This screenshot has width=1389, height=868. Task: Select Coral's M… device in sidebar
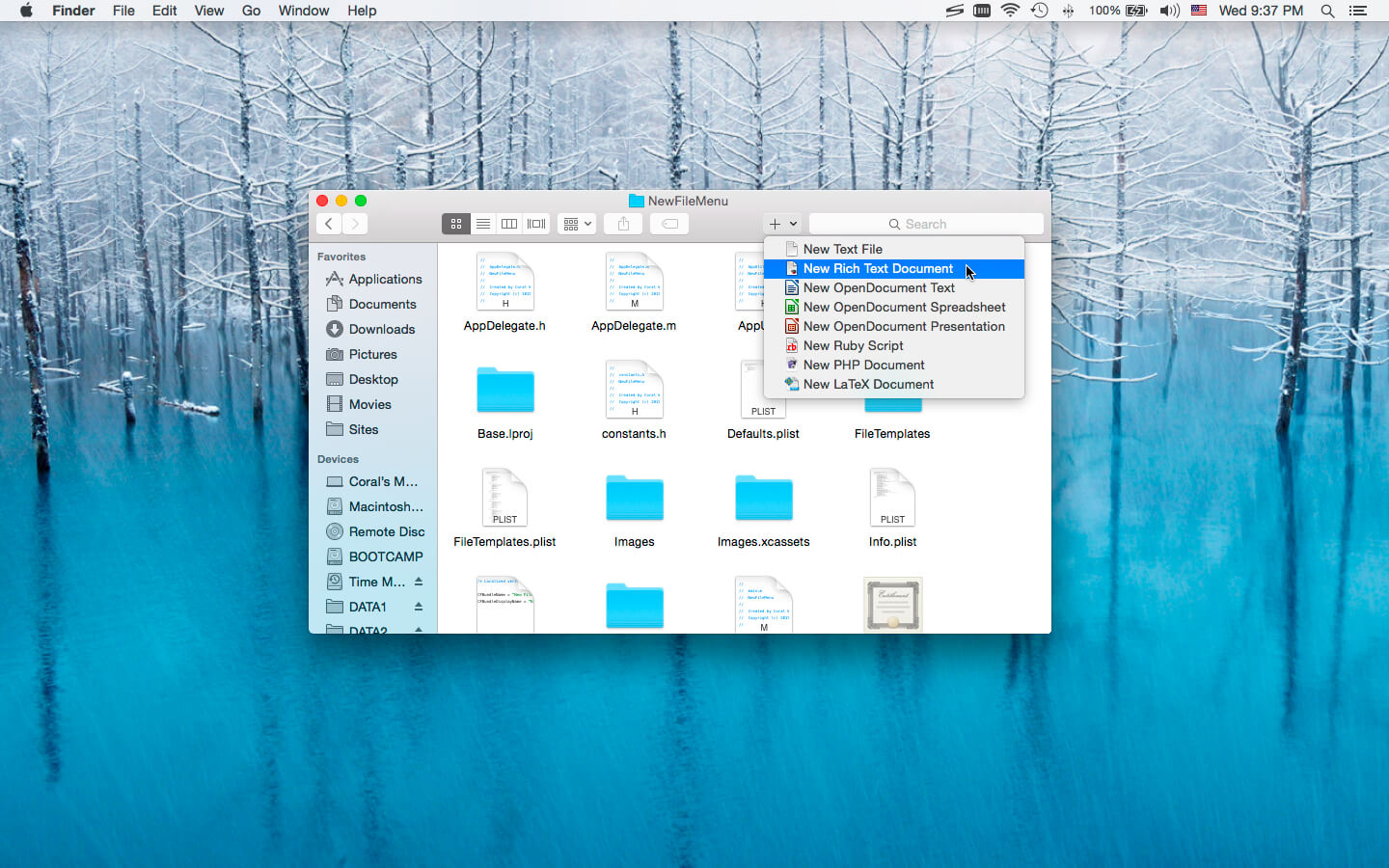pos(373,481)
